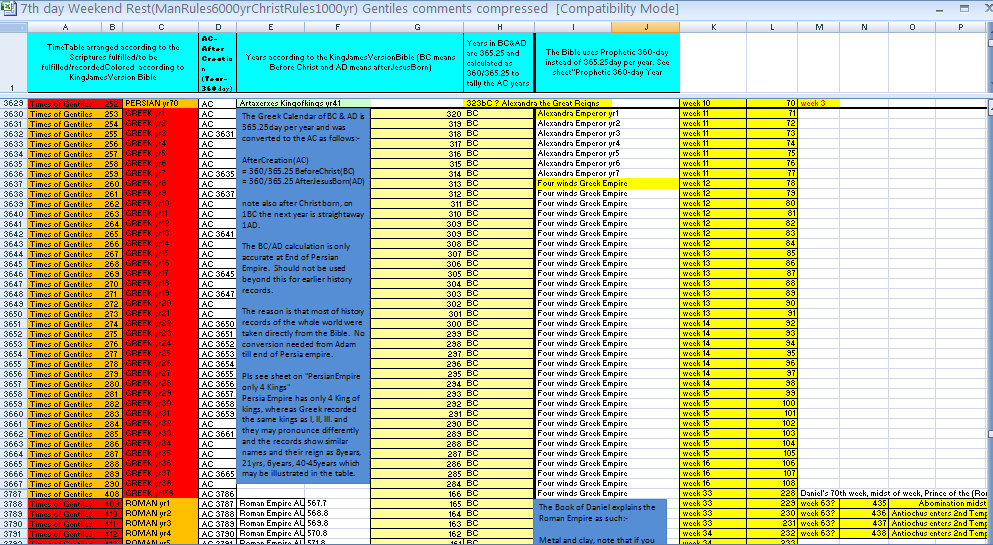
Task: Click the red 'week 3' cell
Action: [818, 103]
